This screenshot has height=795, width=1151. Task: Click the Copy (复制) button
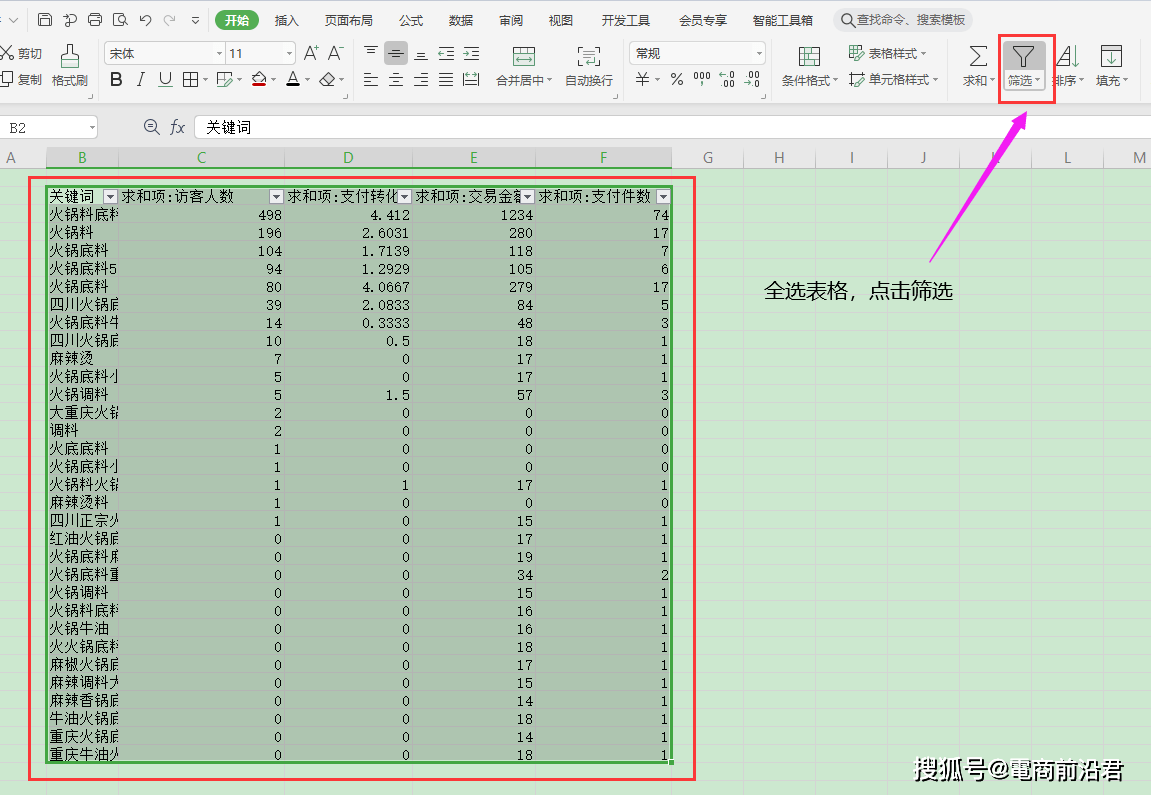coord(21,79)
